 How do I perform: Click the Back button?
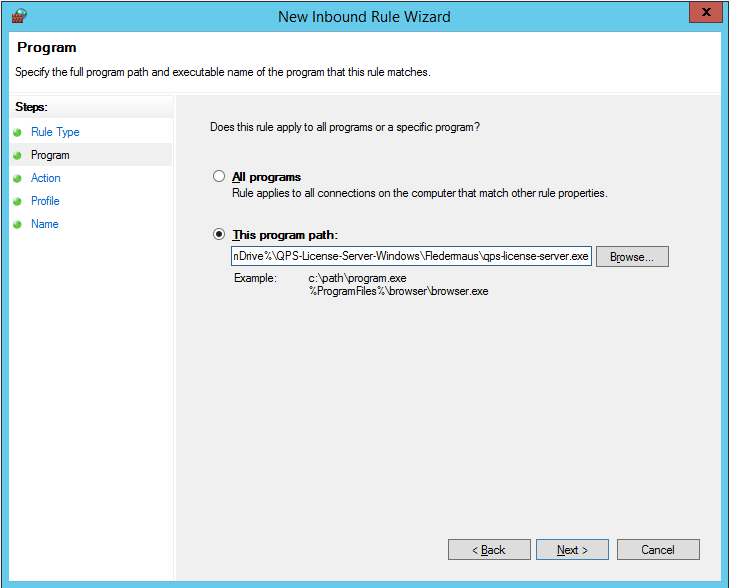pyautogui.click(x=489, y=550)
